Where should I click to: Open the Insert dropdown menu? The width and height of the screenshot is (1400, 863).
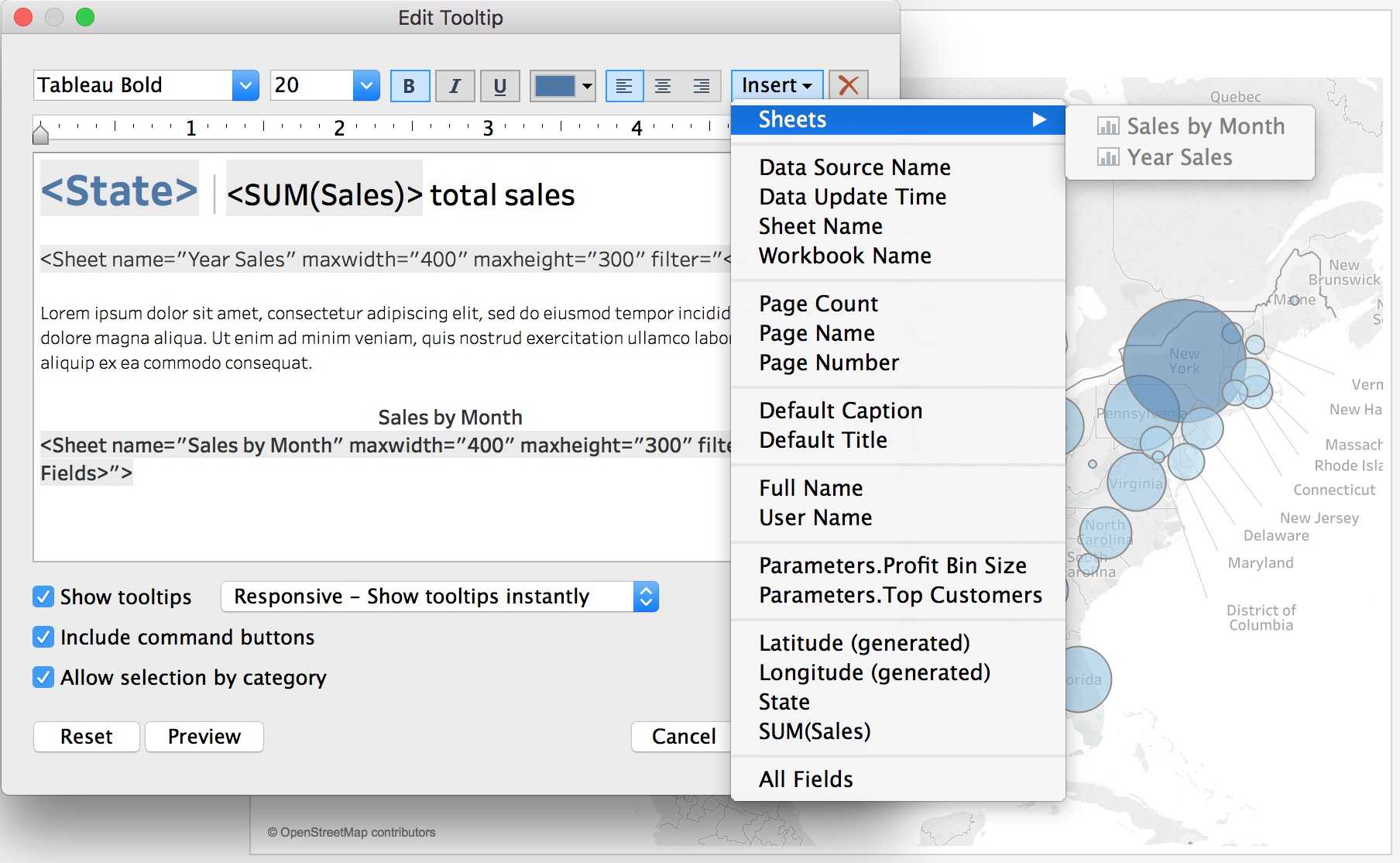[x=777, y=85]
